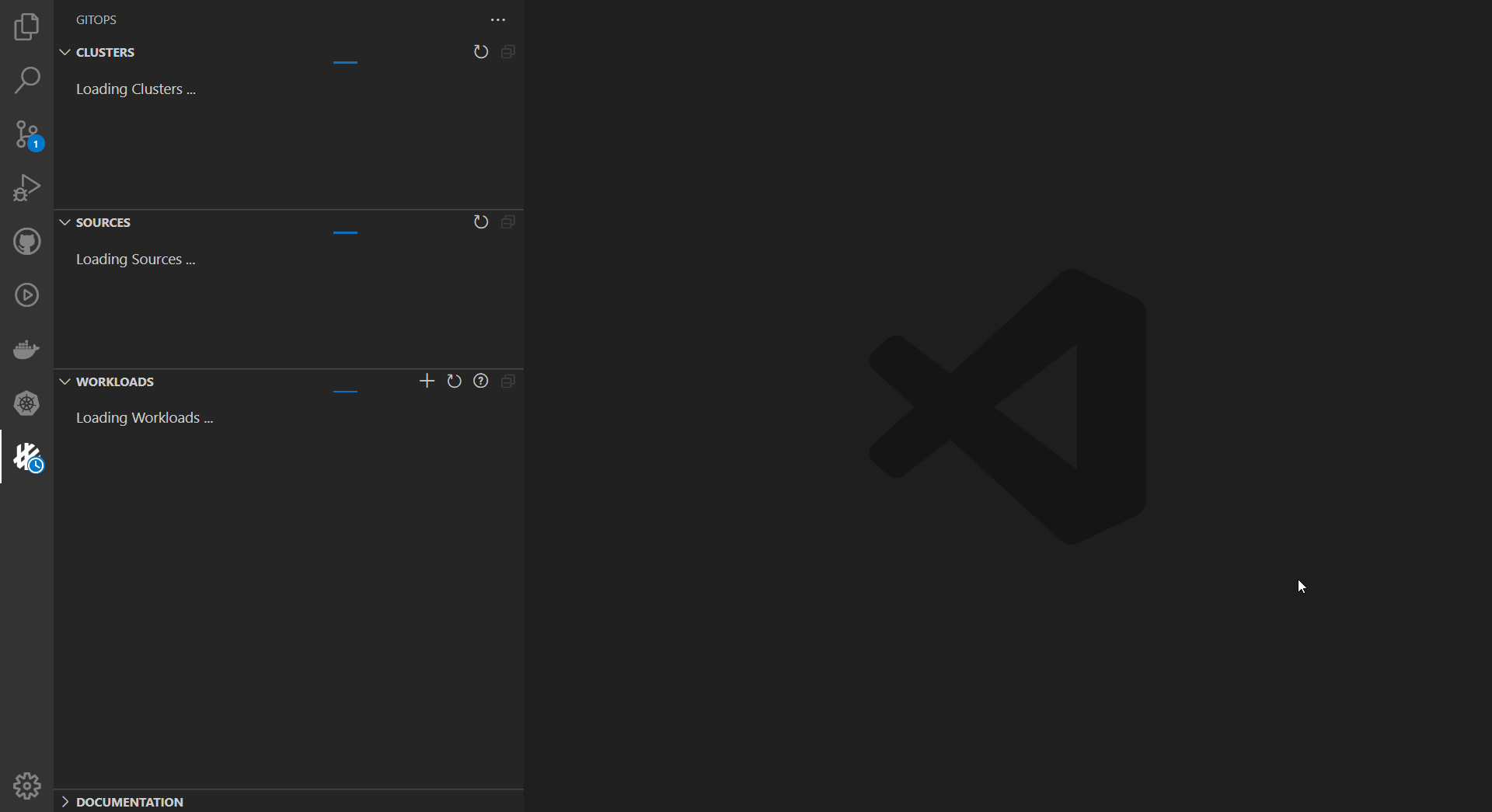Open the Docker view

(x=26, y=349)
